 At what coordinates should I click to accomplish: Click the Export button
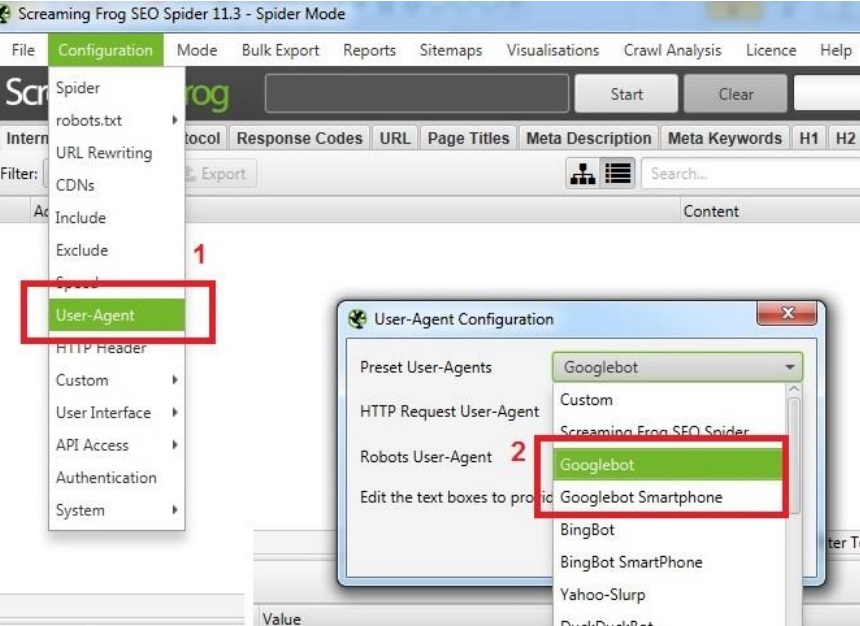coord(219,174)
